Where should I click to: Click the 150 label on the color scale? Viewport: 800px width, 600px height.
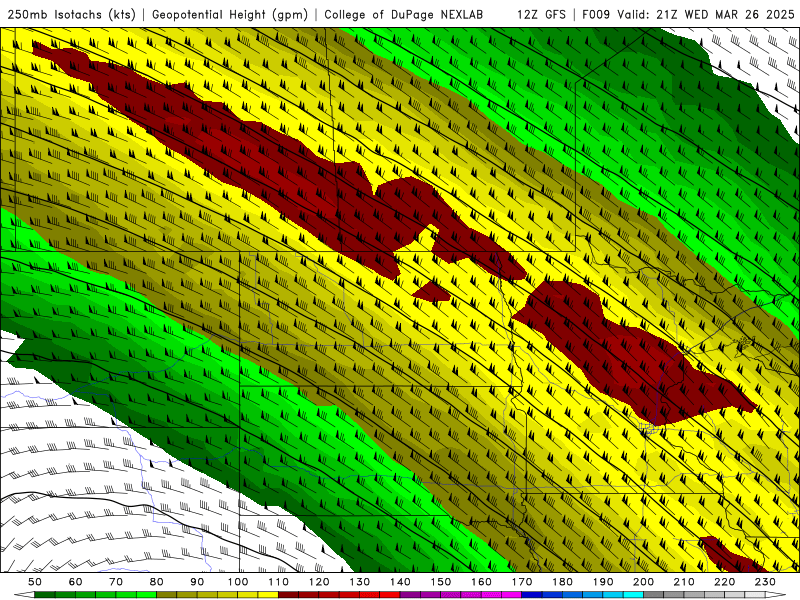pyautogui.click(x=441, y=582)
